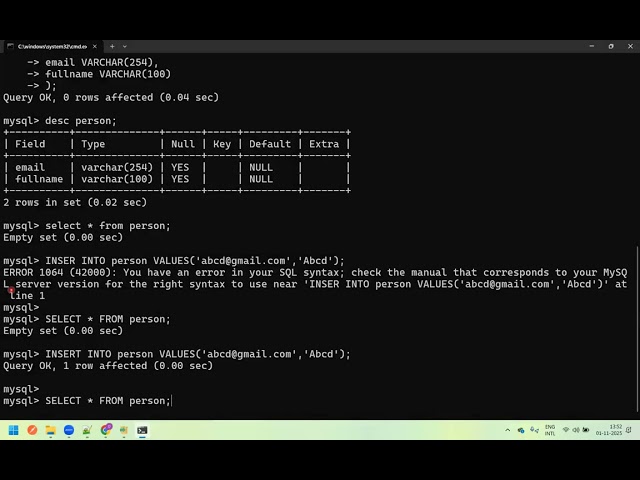Screen dimensions: 640x480
Task: Open the green arrow file app in taskbar
Action: (124, 430)
